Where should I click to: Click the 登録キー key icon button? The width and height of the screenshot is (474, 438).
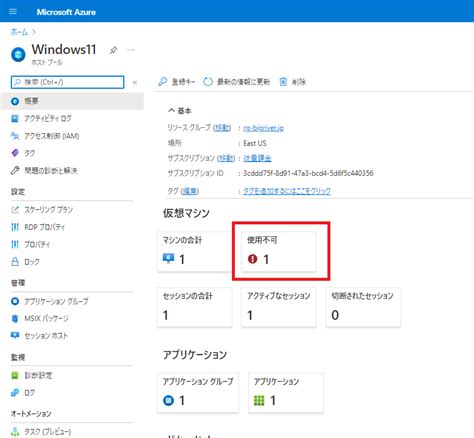click(x=177, y=82)
